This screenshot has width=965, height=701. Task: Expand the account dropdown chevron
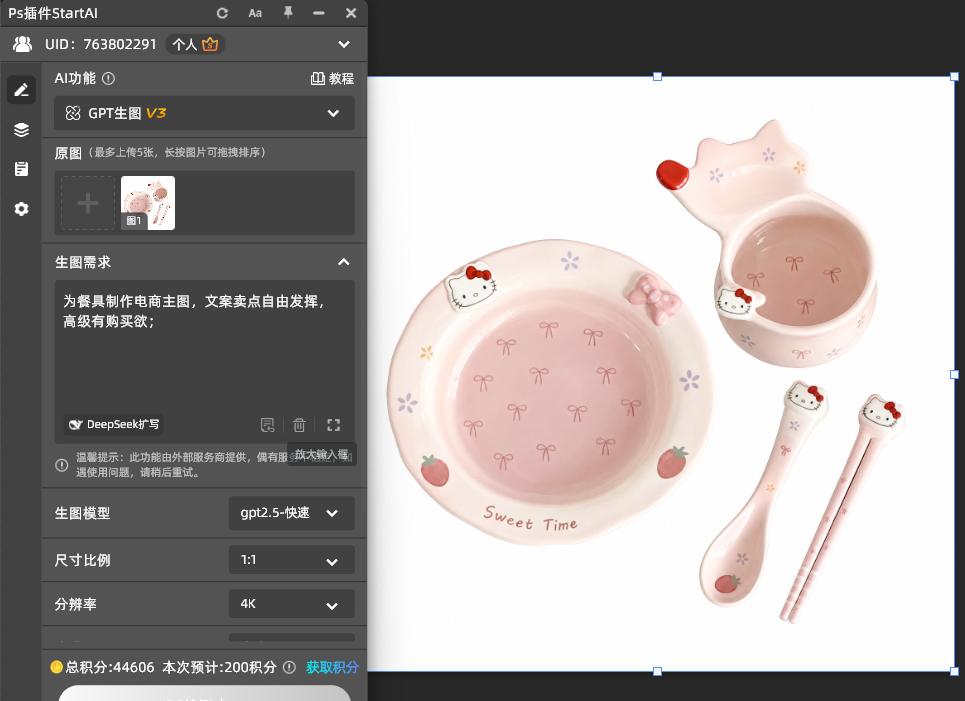344,44
